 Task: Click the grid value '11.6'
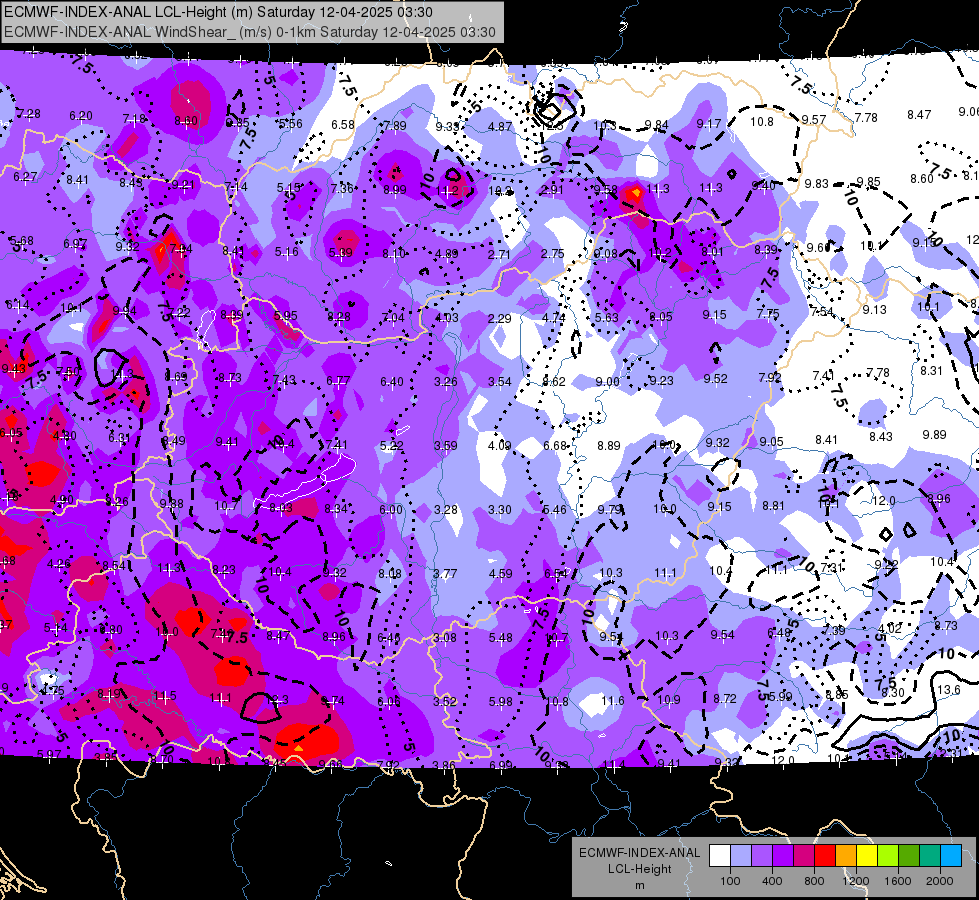(x=612, y=701)
